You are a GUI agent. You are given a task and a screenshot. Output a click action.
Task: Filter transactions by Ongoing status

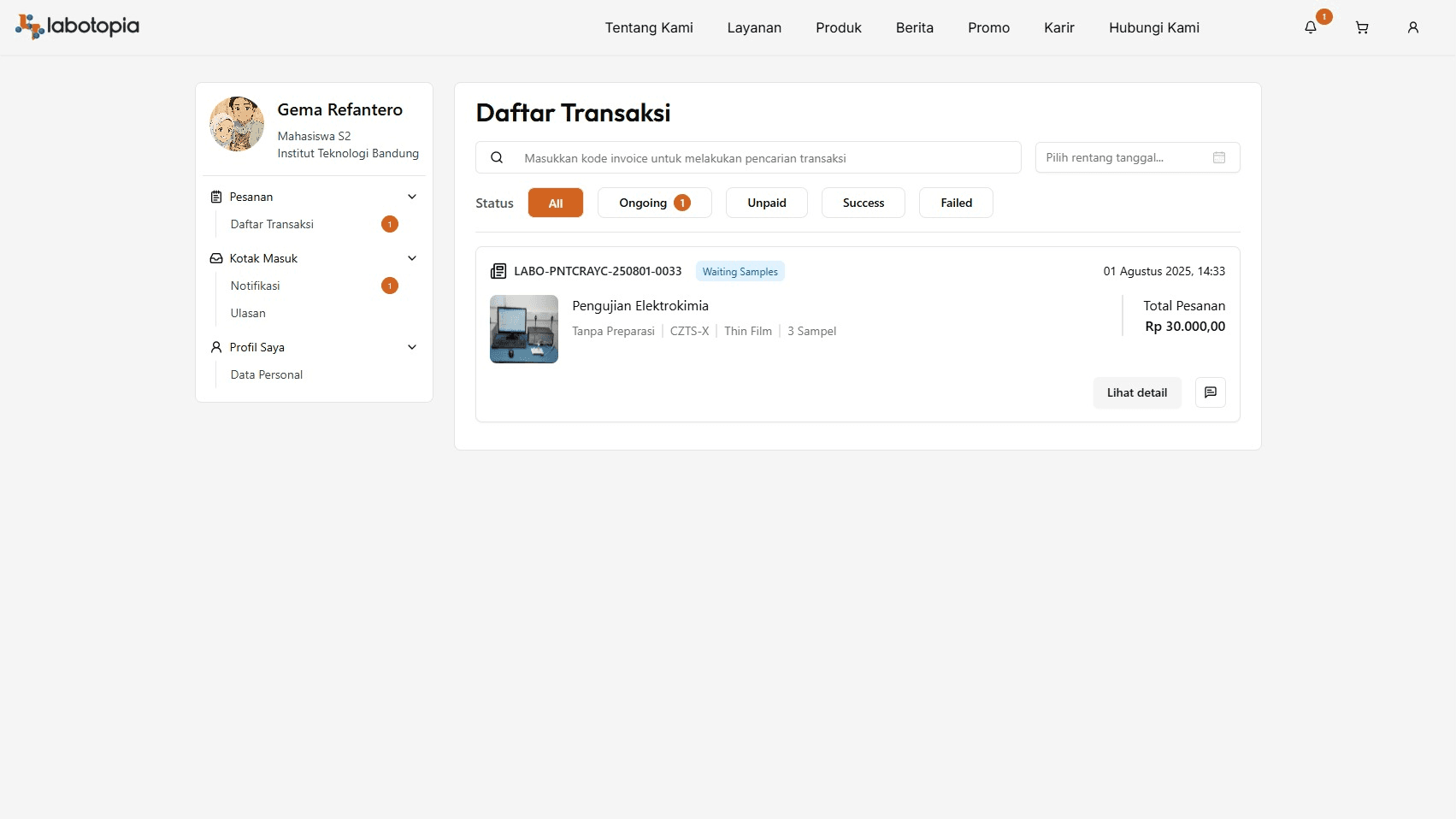654,203
